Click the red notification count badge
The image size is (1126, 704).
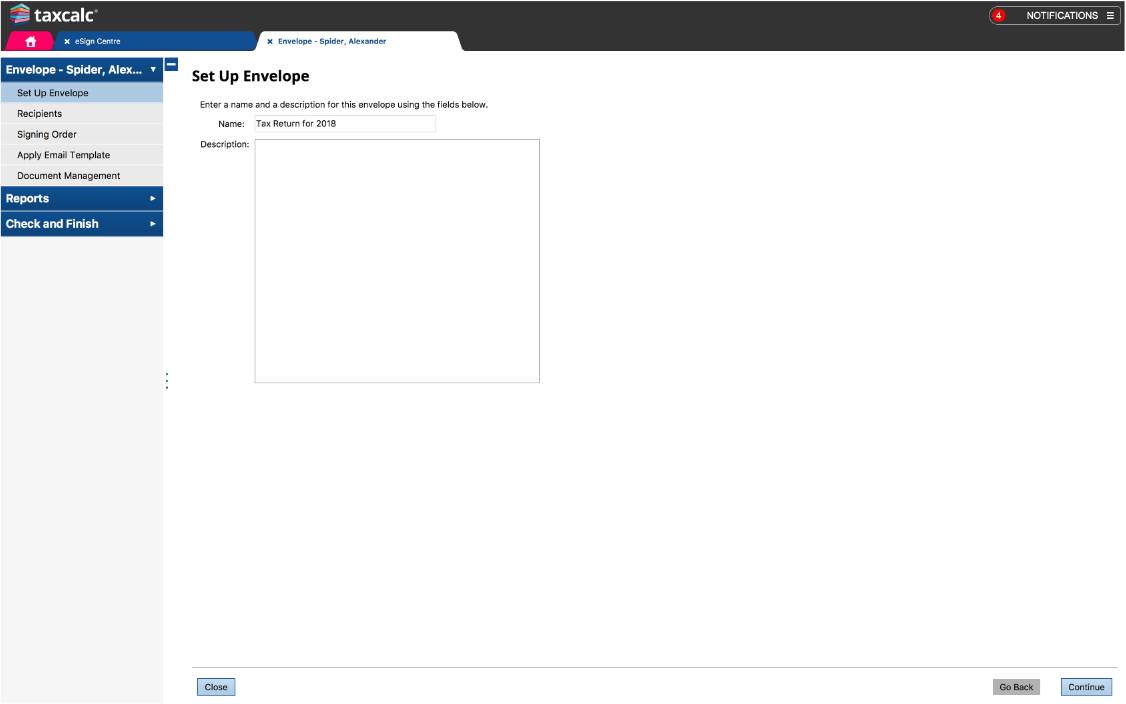pos(998,16)
